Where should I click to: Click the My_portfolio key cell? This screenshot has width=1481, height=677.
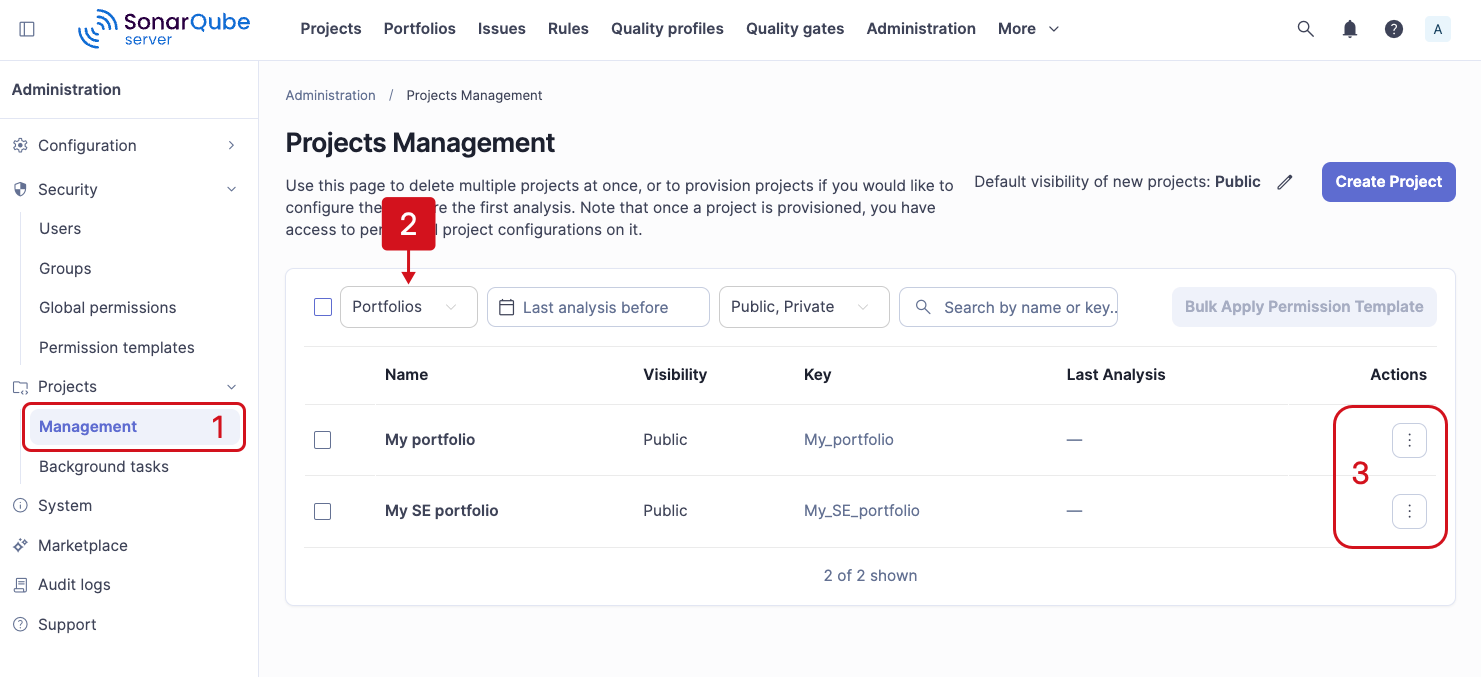(x=849, y=440)
